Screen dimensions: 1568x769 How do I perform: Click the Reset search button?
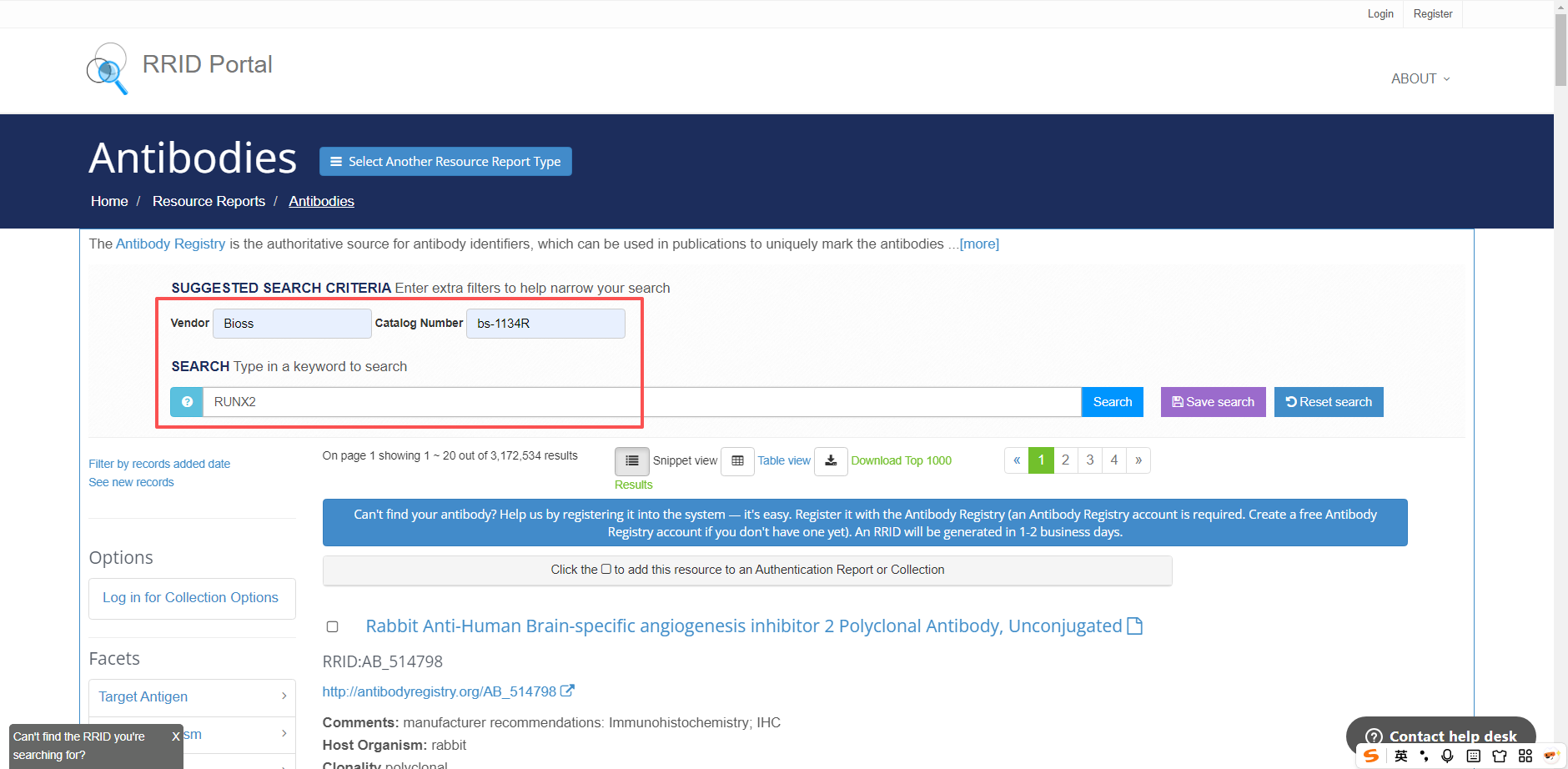(1328, 402)
